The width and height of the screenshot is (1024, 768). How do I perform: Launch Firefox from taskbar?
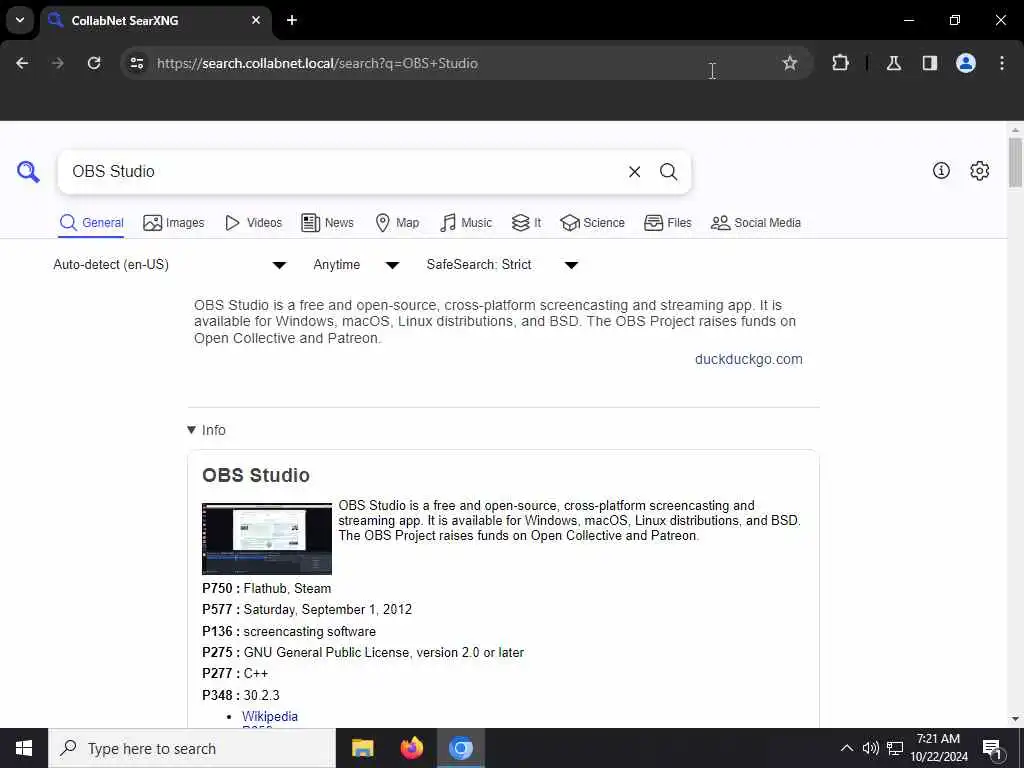click(411, 748)
